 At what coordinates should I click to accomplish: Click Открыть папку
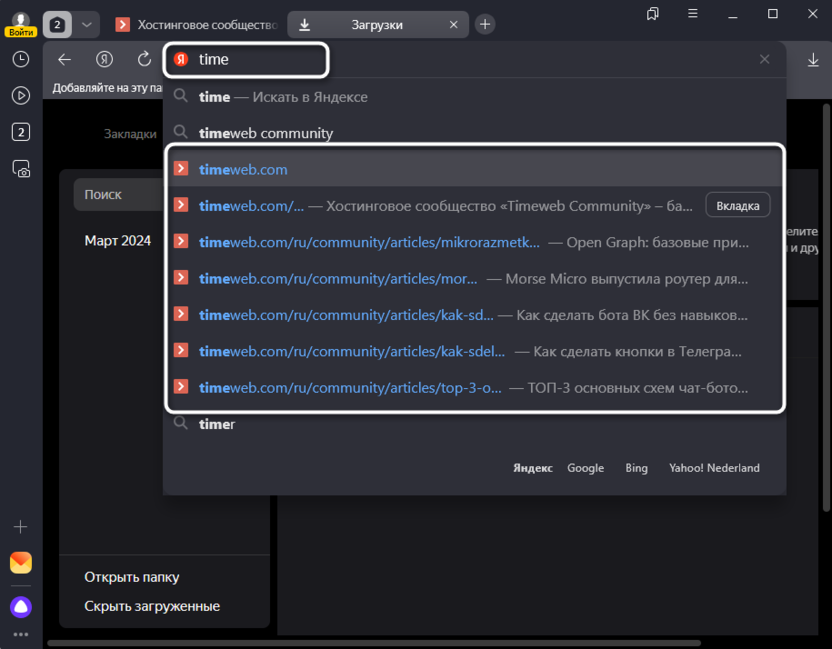[132, 577]
